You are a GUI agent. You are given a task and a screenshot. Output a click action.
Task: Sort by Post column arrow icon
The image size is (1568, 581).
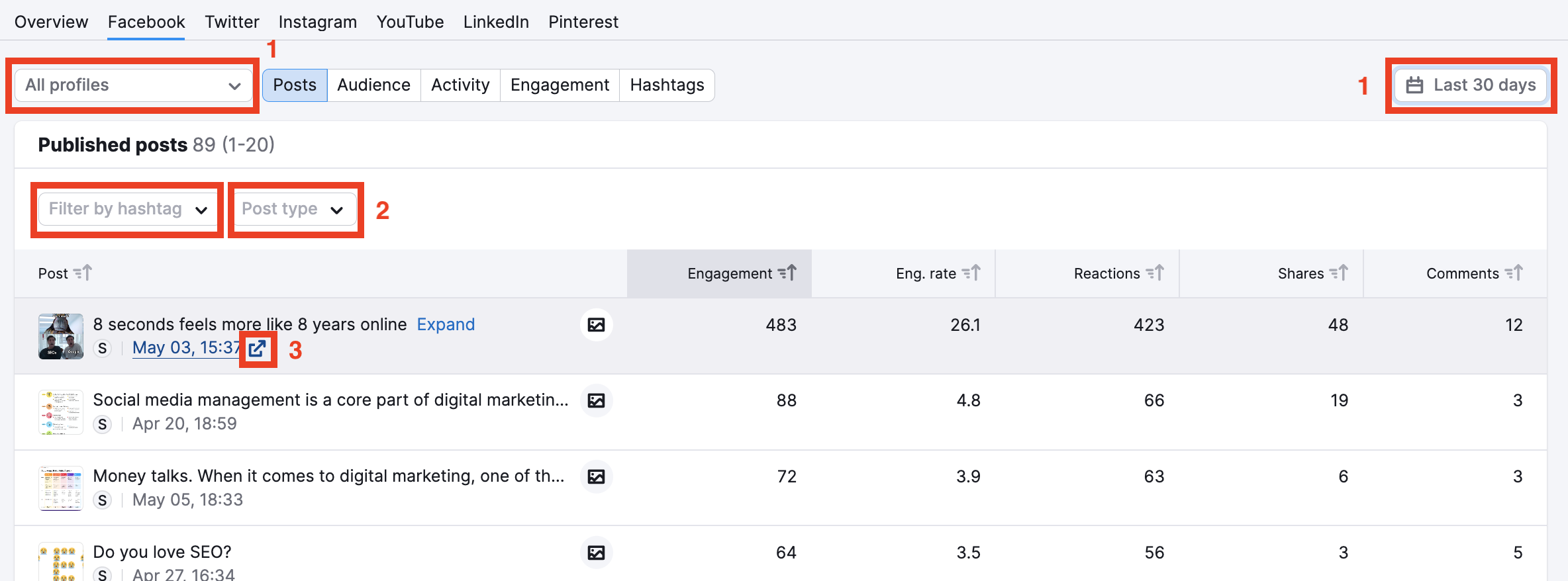(83, 273)
